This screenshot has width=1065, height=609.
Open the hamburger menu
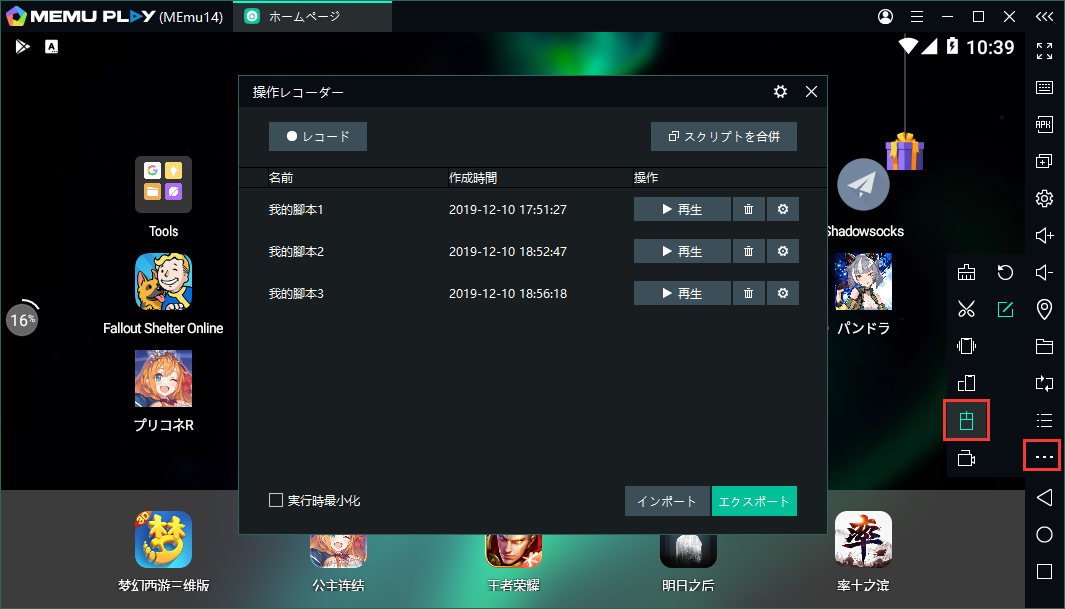coord(917,16)
